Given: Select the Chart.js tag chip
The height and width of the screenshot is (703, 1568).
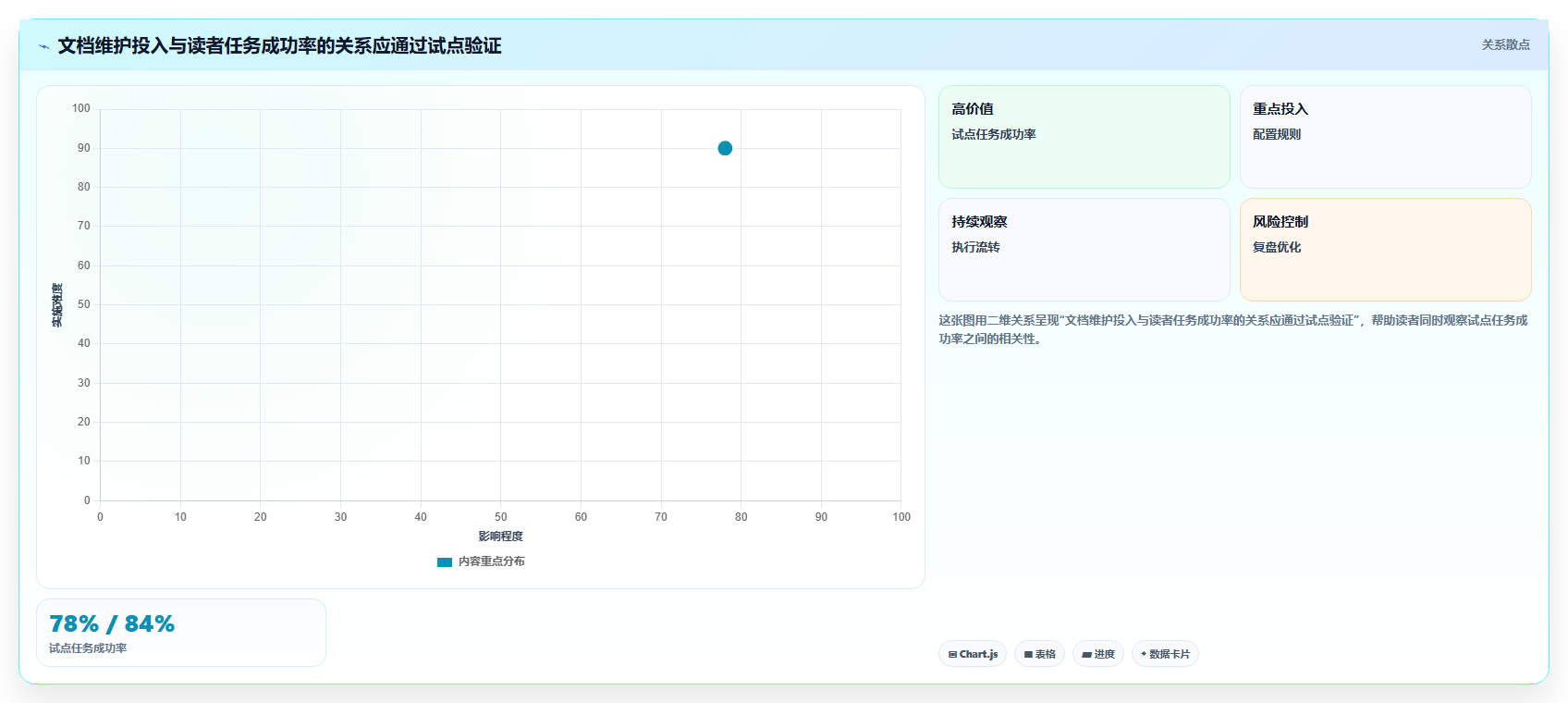Looking at the screenshot, I should pos(973,654).
